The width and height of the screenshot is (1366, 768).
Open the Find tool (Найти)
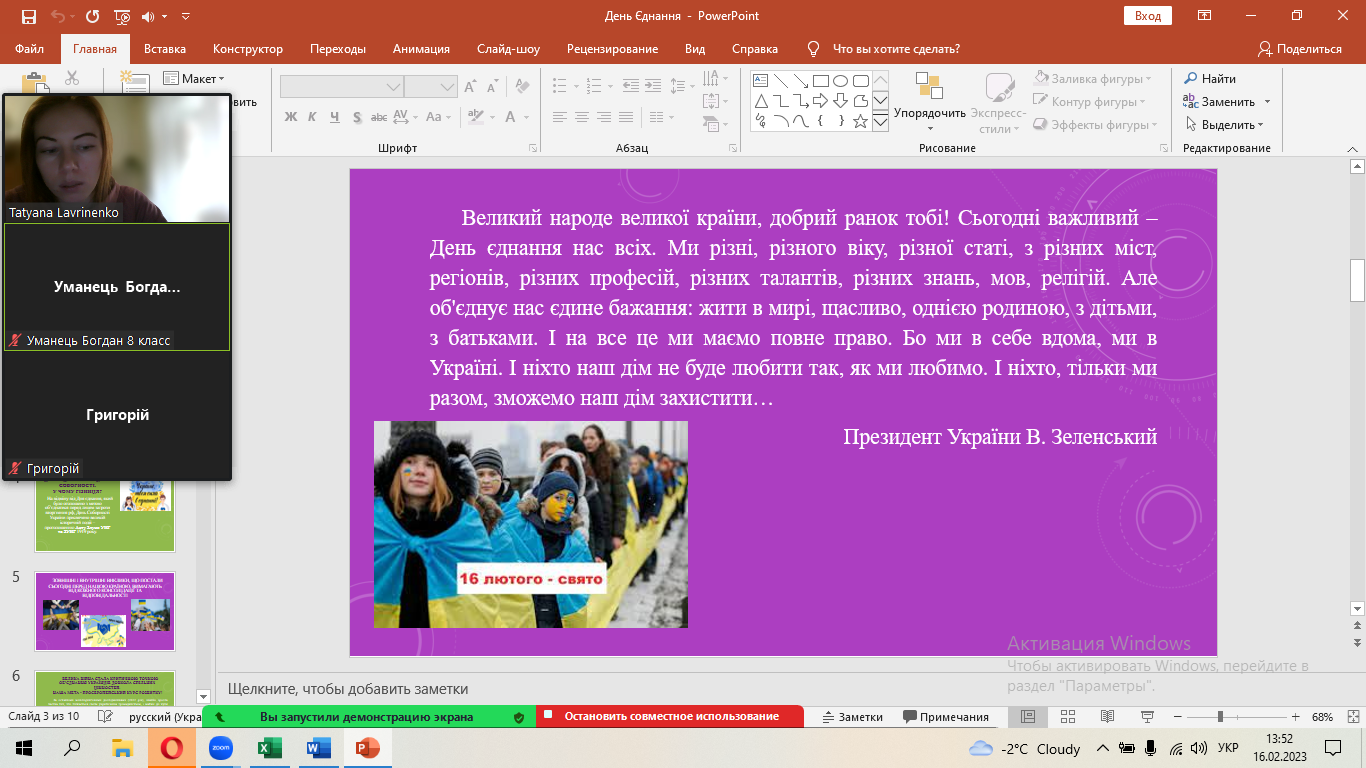(x=1210, y=79)
